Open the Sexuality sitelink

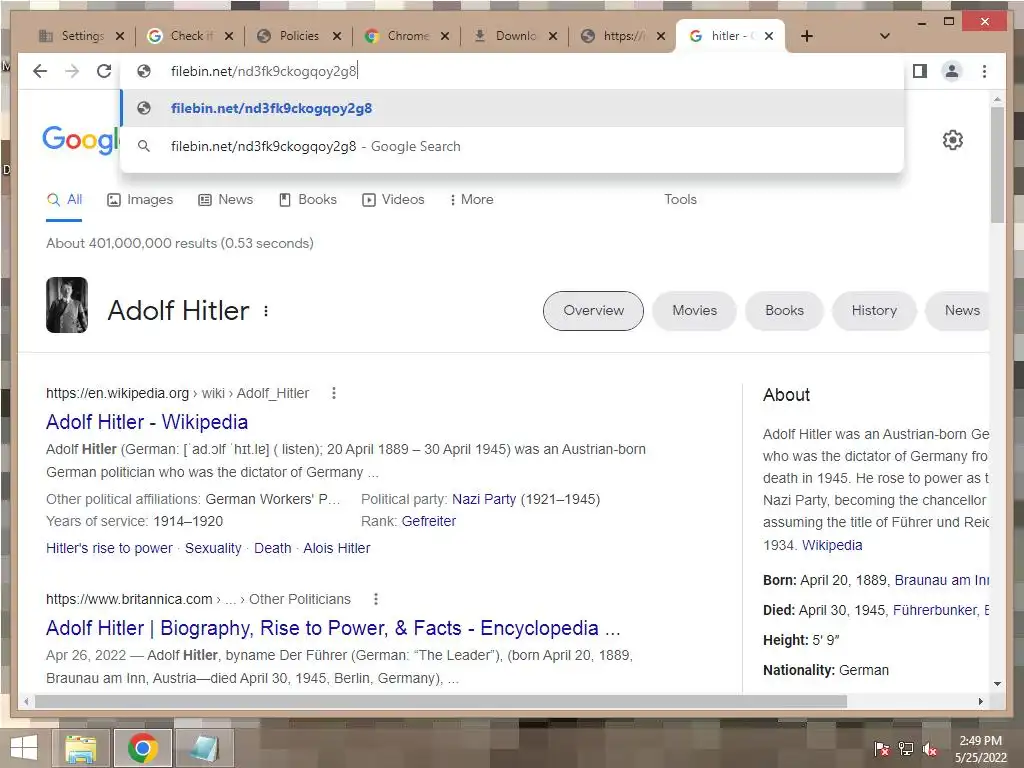click(213, 549)
